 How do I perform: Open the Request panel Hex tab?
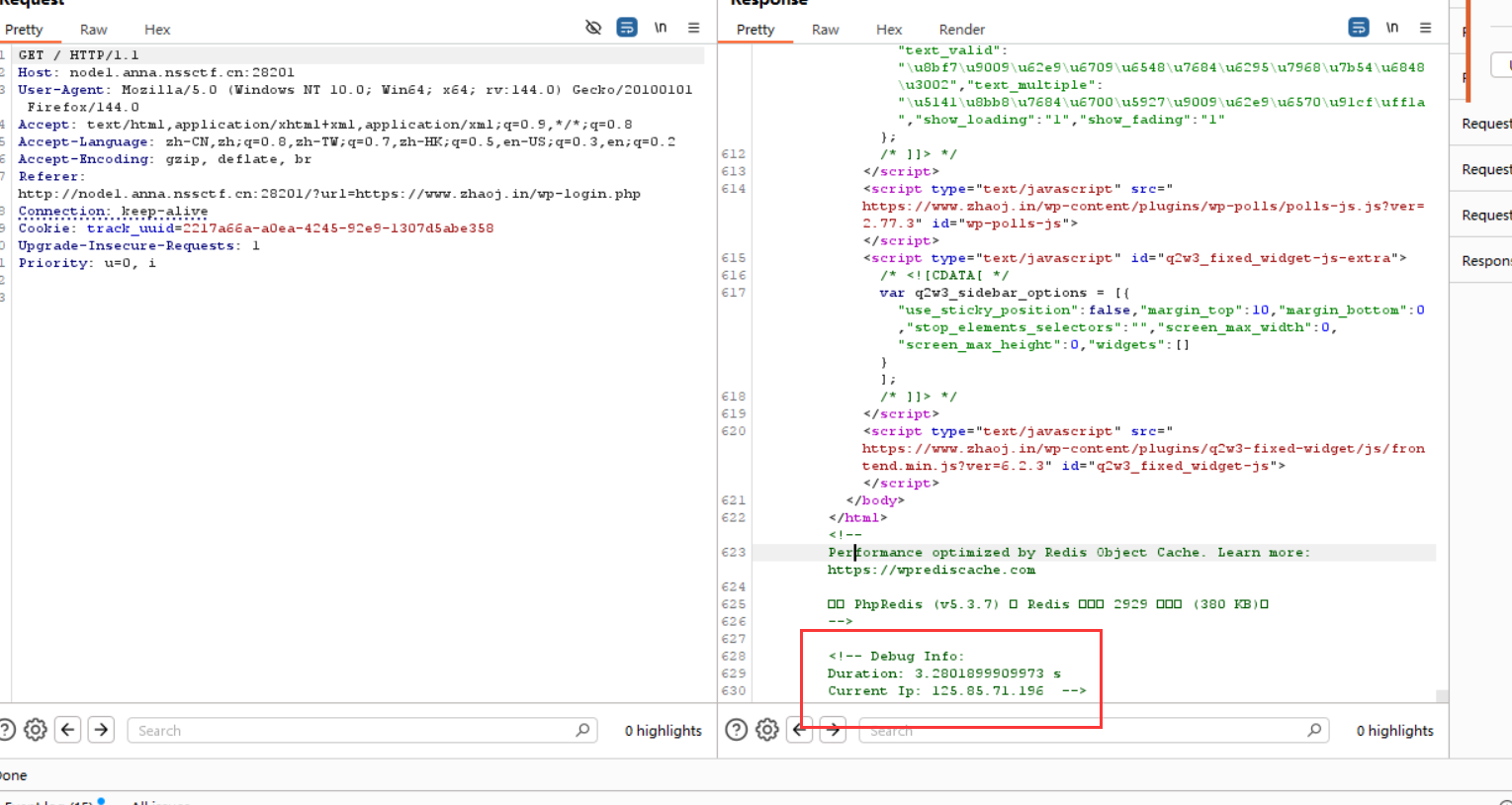[157, 30]
